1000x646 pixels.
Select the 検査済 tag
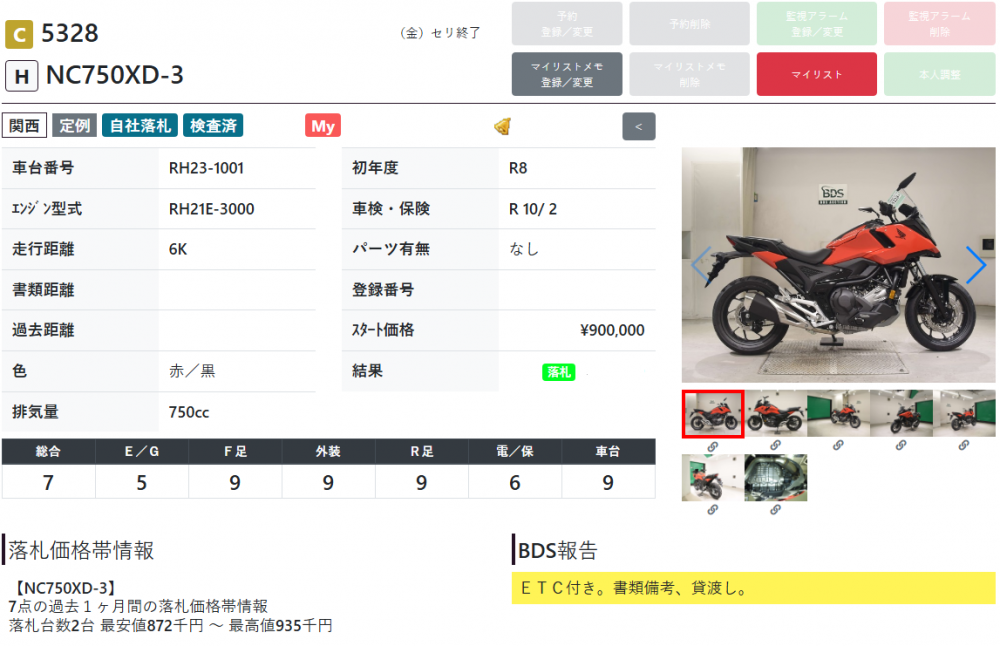(x=213, y=126)
